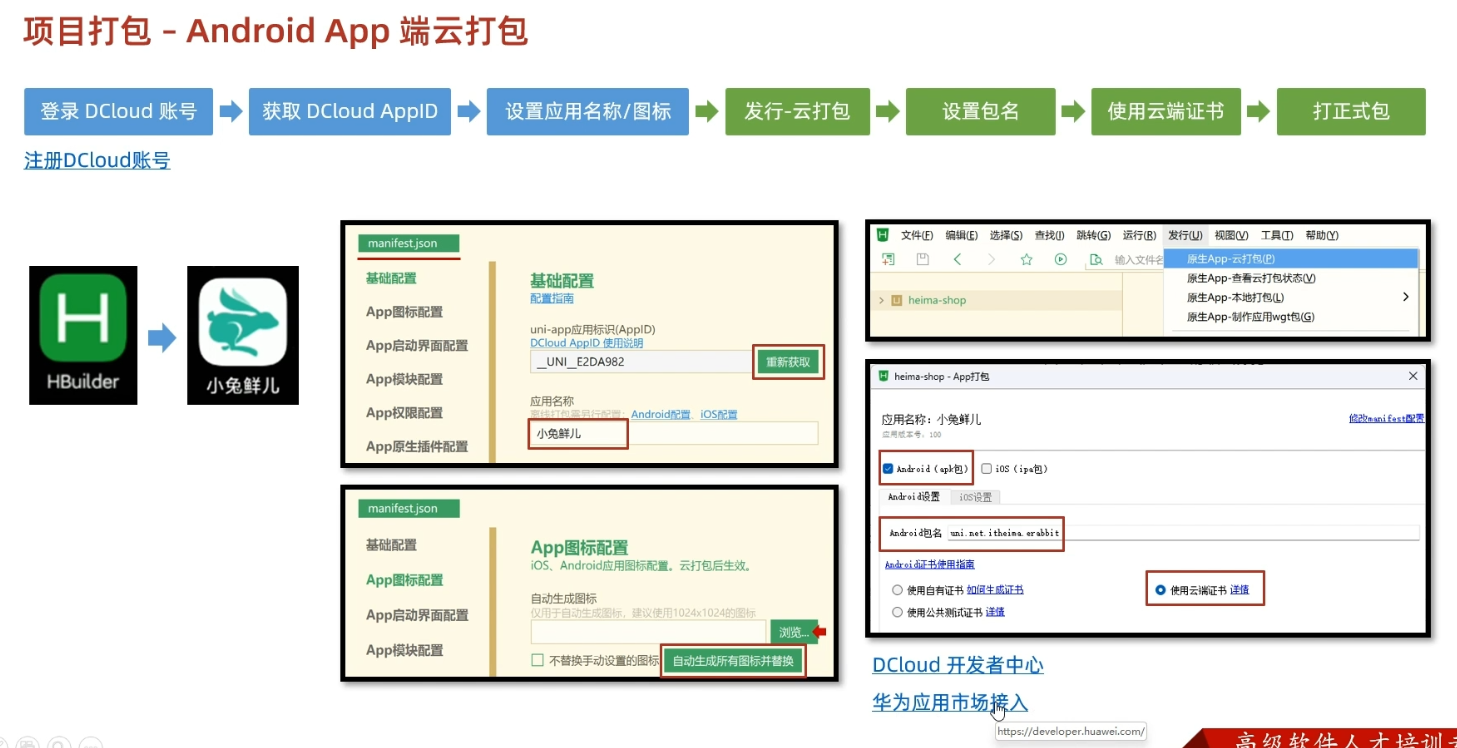
Task: Expand the heima-shop project tree node
Action: point(880,300)
